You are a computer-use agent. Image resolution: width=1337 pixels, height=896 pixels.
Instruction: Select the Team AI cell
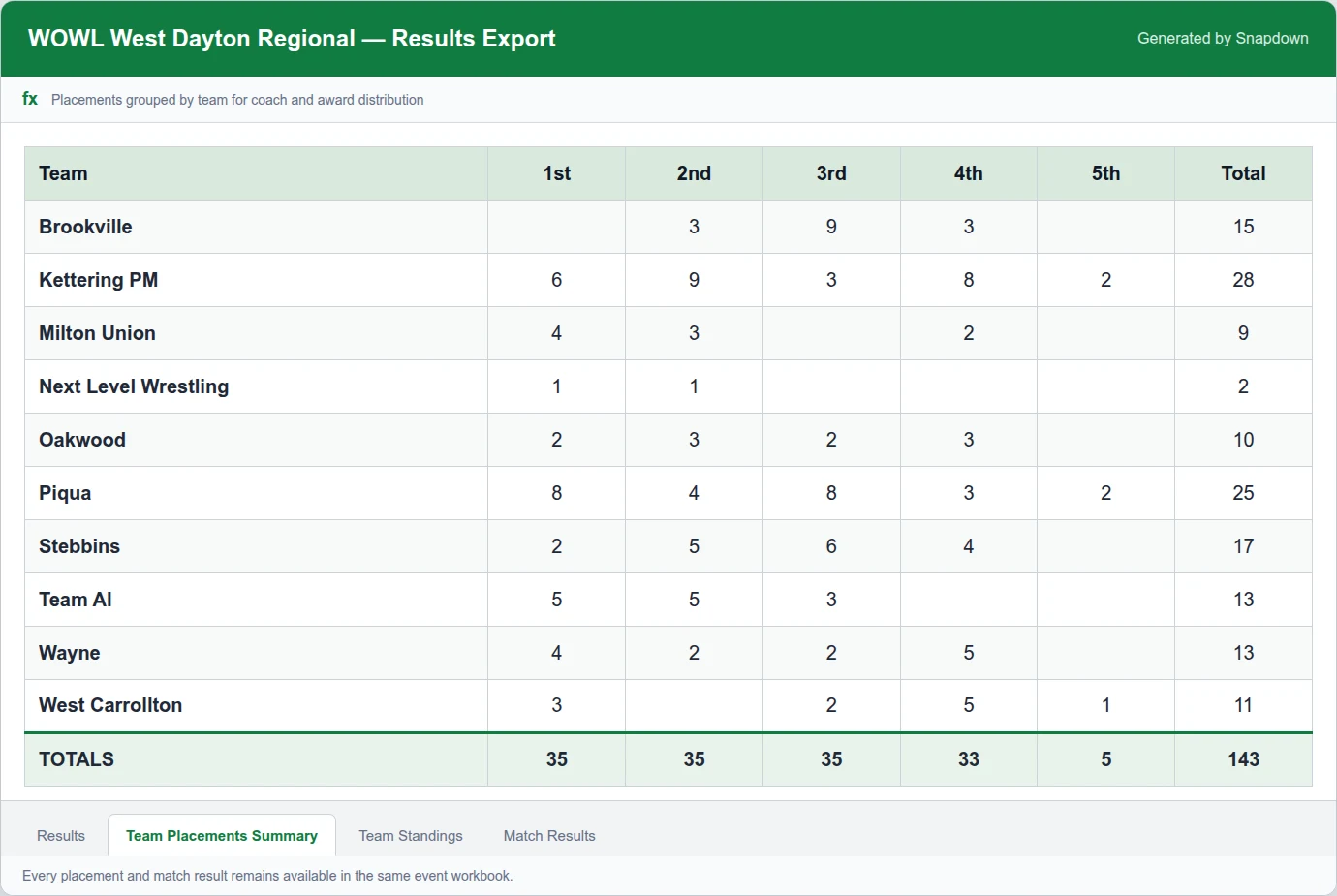(257, 600)
